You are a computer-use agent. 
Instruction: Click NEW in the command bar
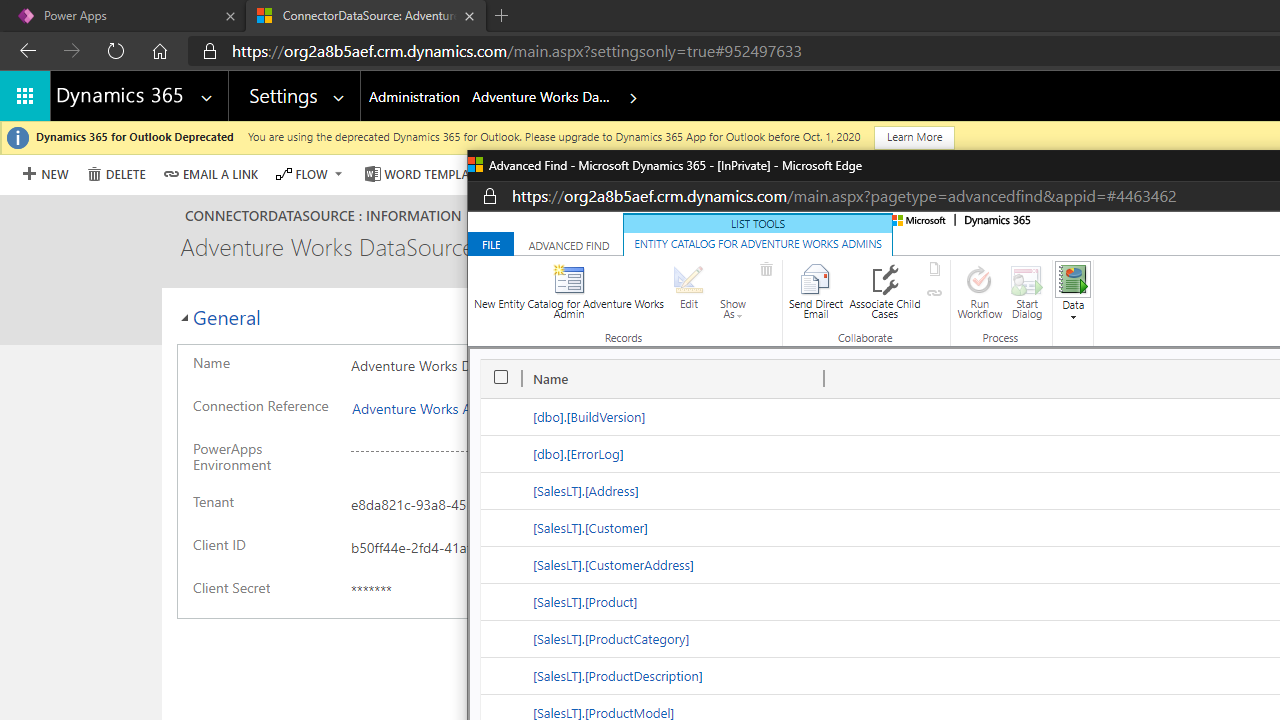pyautogui.click(x=46, y=174)
